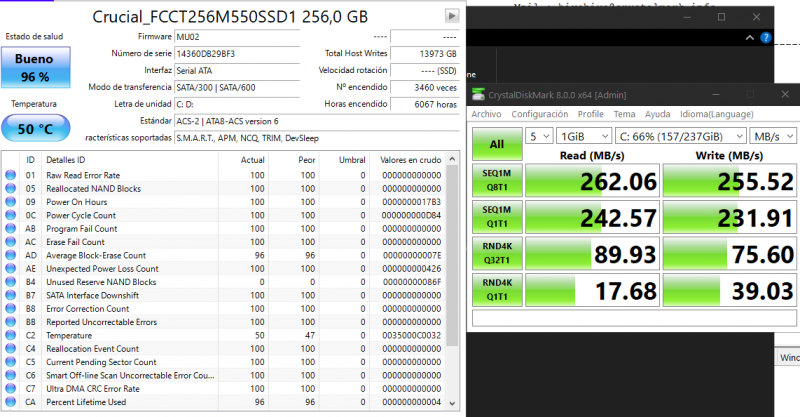800x417 pixels.
Task: Click the Bueno 96 % health status button
Action: click(35, 67)
